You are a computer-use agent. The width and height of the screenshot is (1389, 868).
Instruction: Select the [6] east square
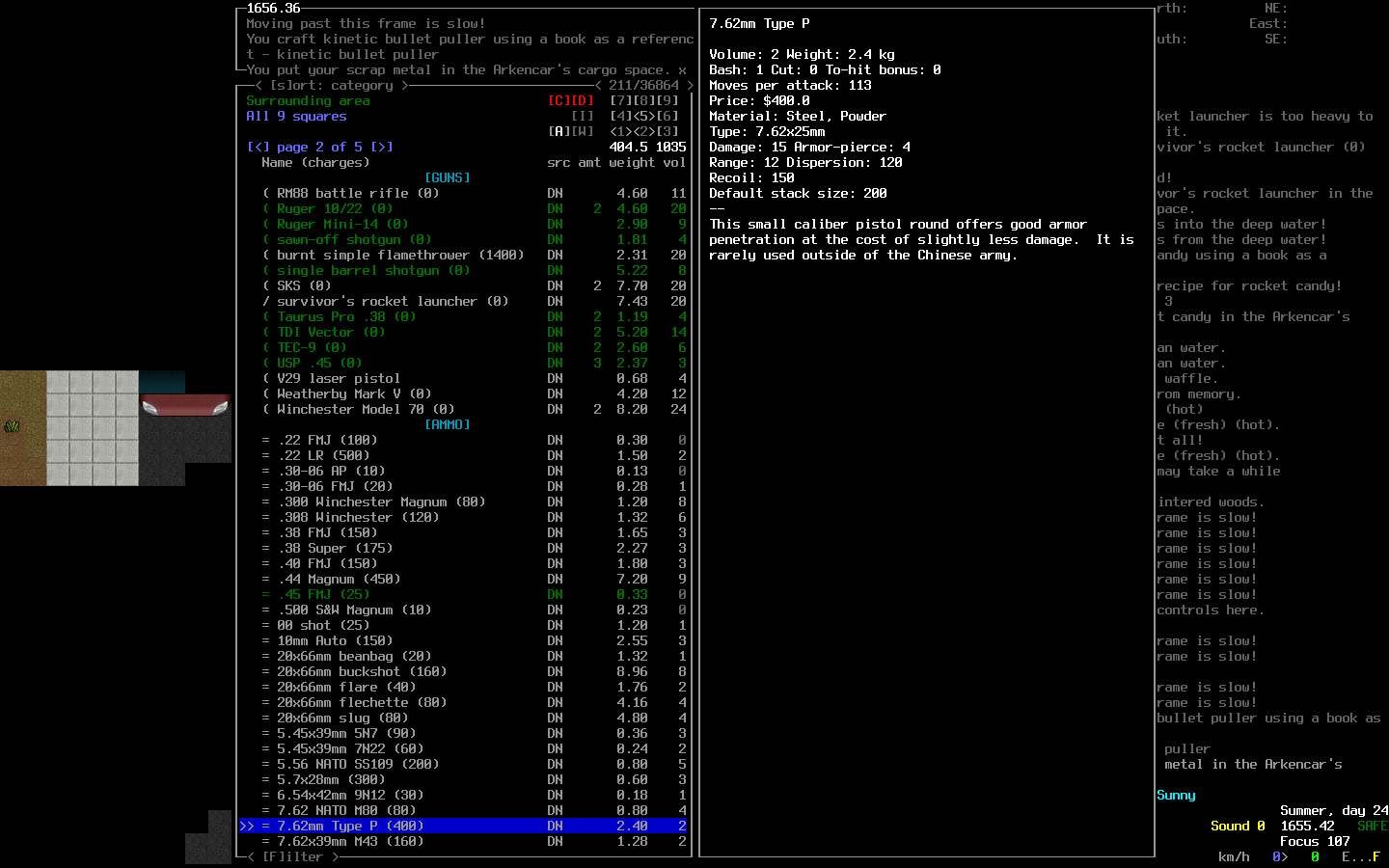tap(667, 116)
